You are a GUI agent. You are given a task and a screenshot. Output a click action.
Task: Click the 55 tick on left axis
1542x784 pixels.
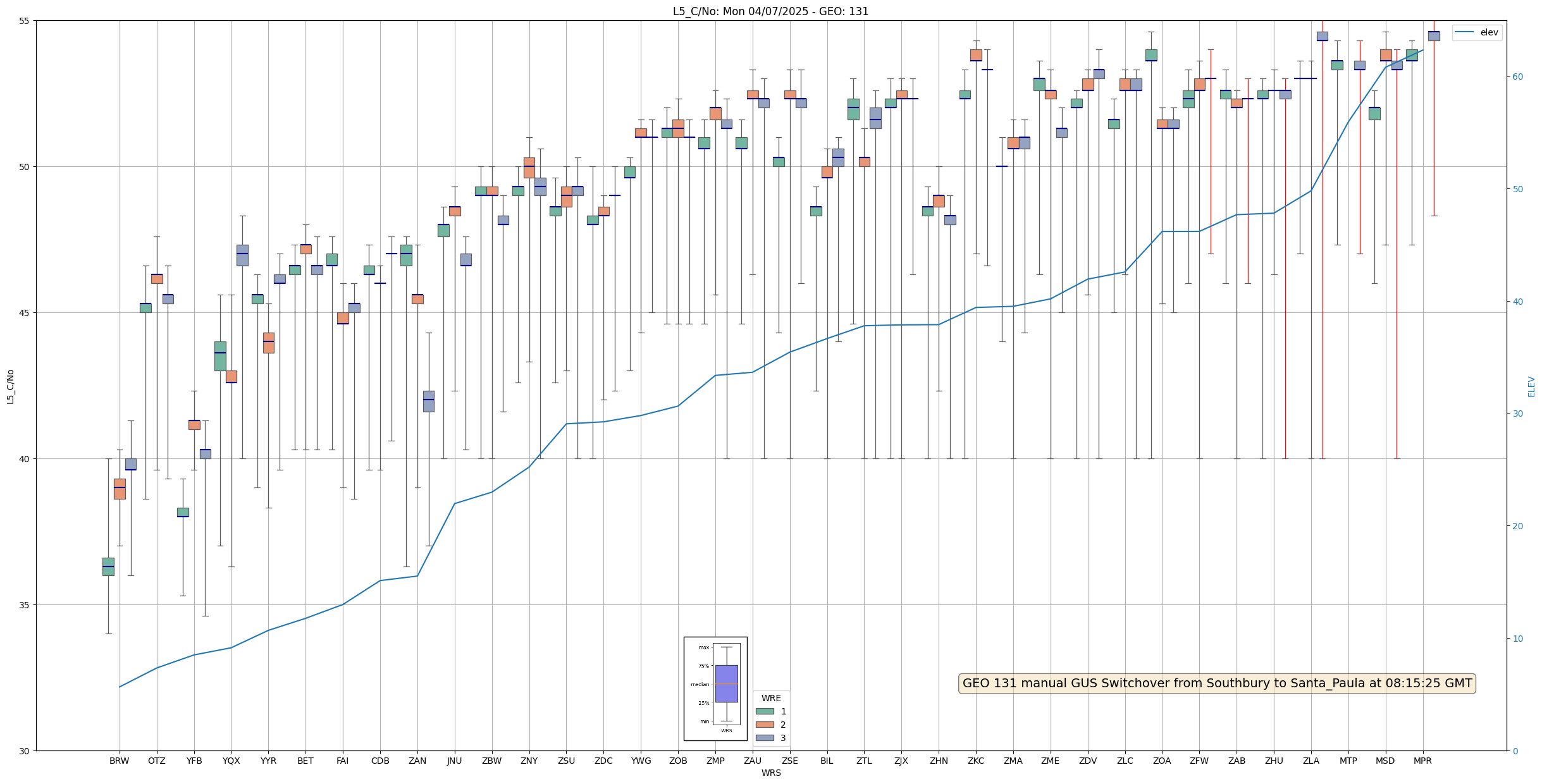(x=25, y=21)
